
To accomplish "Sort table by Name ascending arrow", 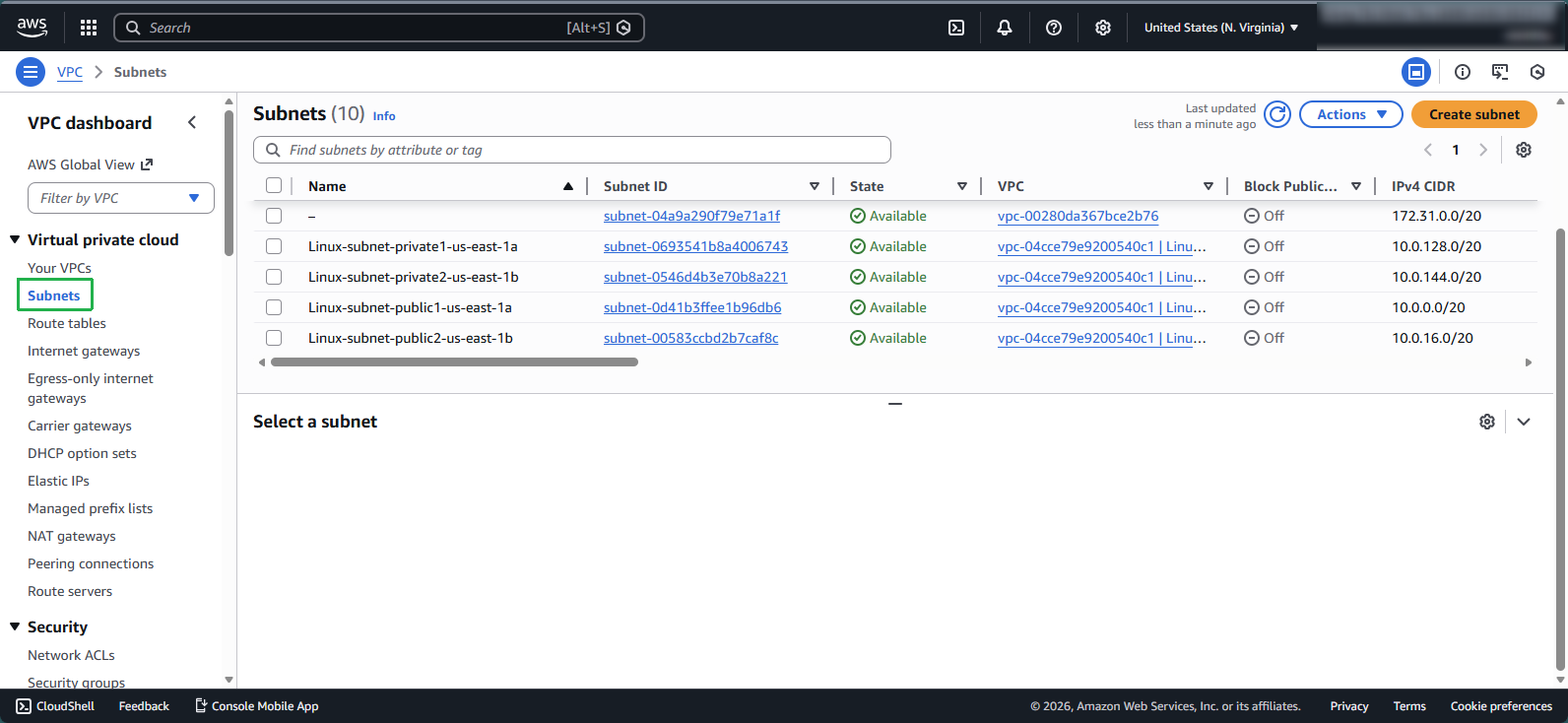I will click(x=568, y=186).
